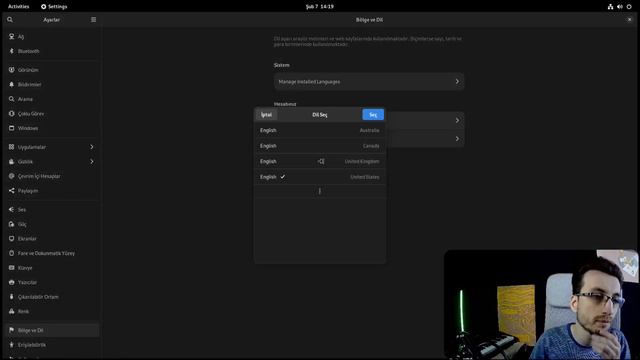The width and height of the screenshot is (640, 360).
Task: Open the search icon in Ayarlar header
Action: point(10,20)
